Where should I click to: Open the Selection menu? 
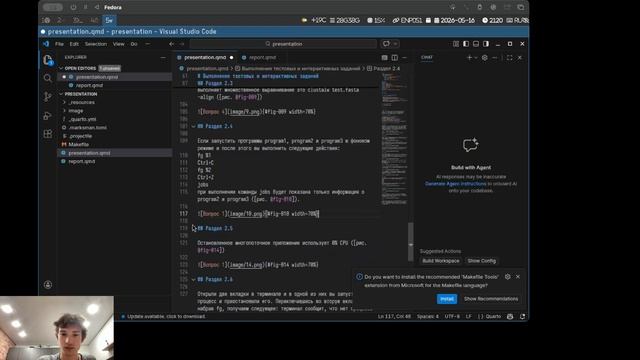point(96,44)
